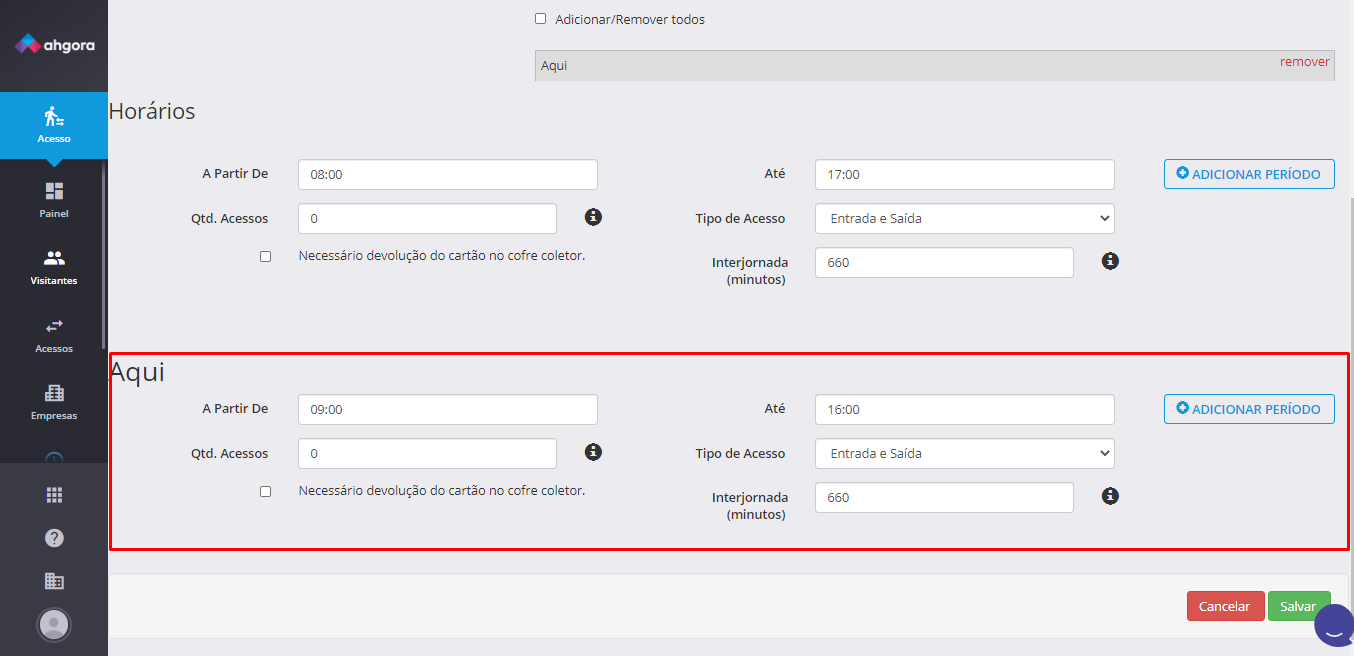
Task: Check cartão devolução box under Horários
Action: point(265,257)
